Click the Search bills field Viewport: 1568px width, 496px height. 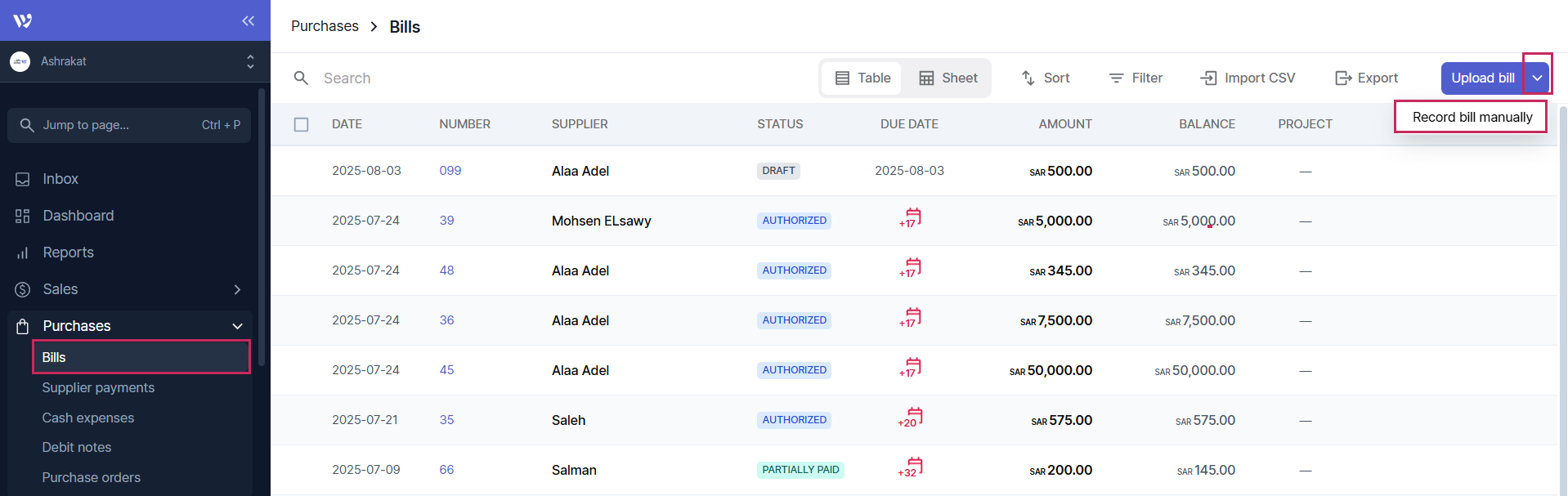click(x=491, y=78)
